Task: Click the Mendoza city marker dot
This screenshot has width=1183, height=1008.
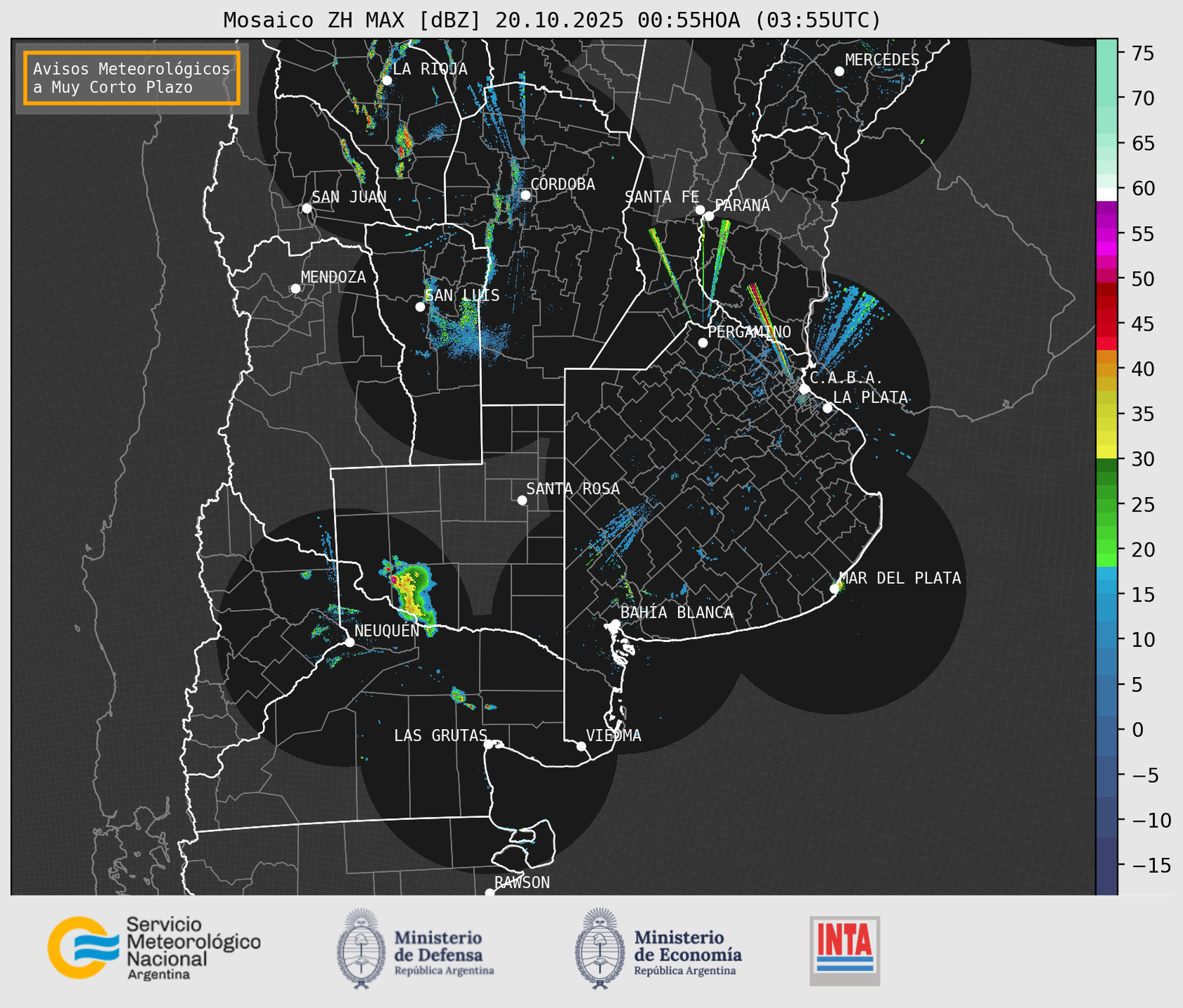Action: coord(295,289)
